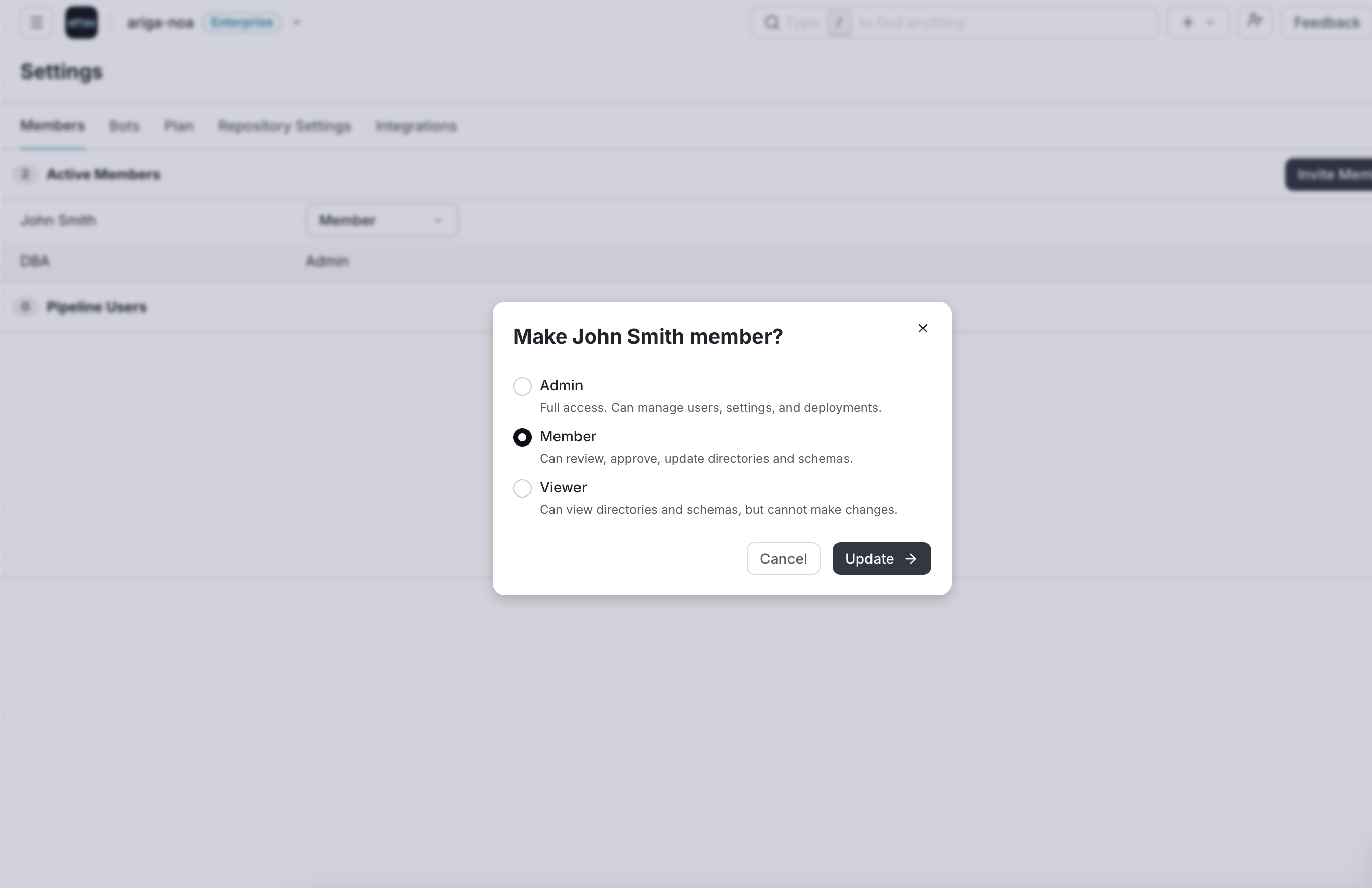Open the icon button left of Feedback
Screen dimensions: 1372x888
tap(1254, 22)
